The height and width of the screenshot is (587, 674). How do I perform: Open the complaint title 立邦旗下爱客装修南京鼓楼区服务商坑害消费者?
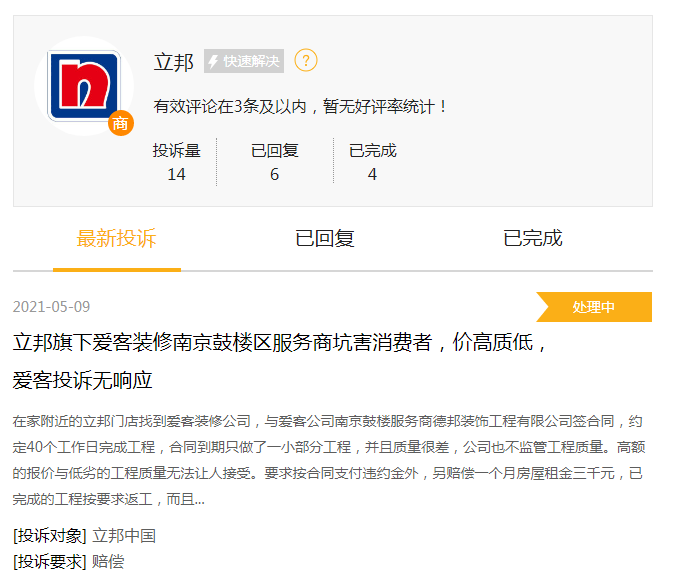point(279,361)
